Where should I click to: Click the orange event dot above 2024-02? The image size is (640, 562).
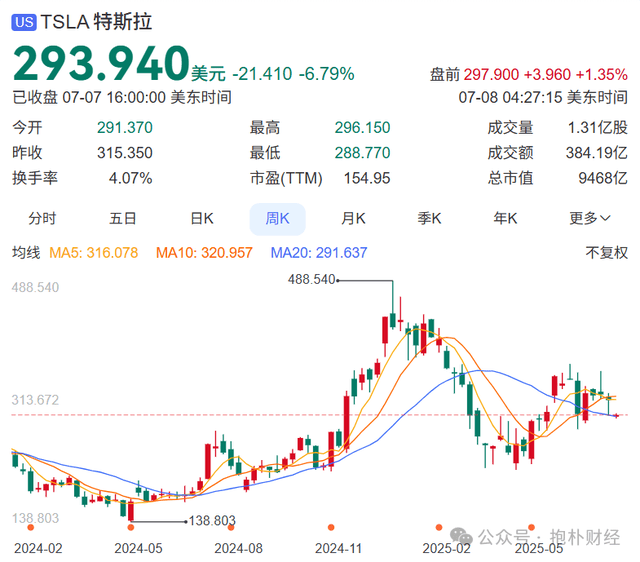(x=30, y=527)
